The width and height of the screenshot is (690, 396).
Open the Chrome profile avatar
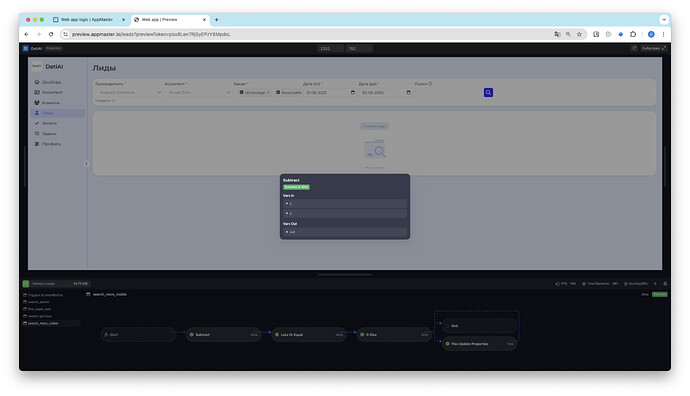(x=651, y=34)
